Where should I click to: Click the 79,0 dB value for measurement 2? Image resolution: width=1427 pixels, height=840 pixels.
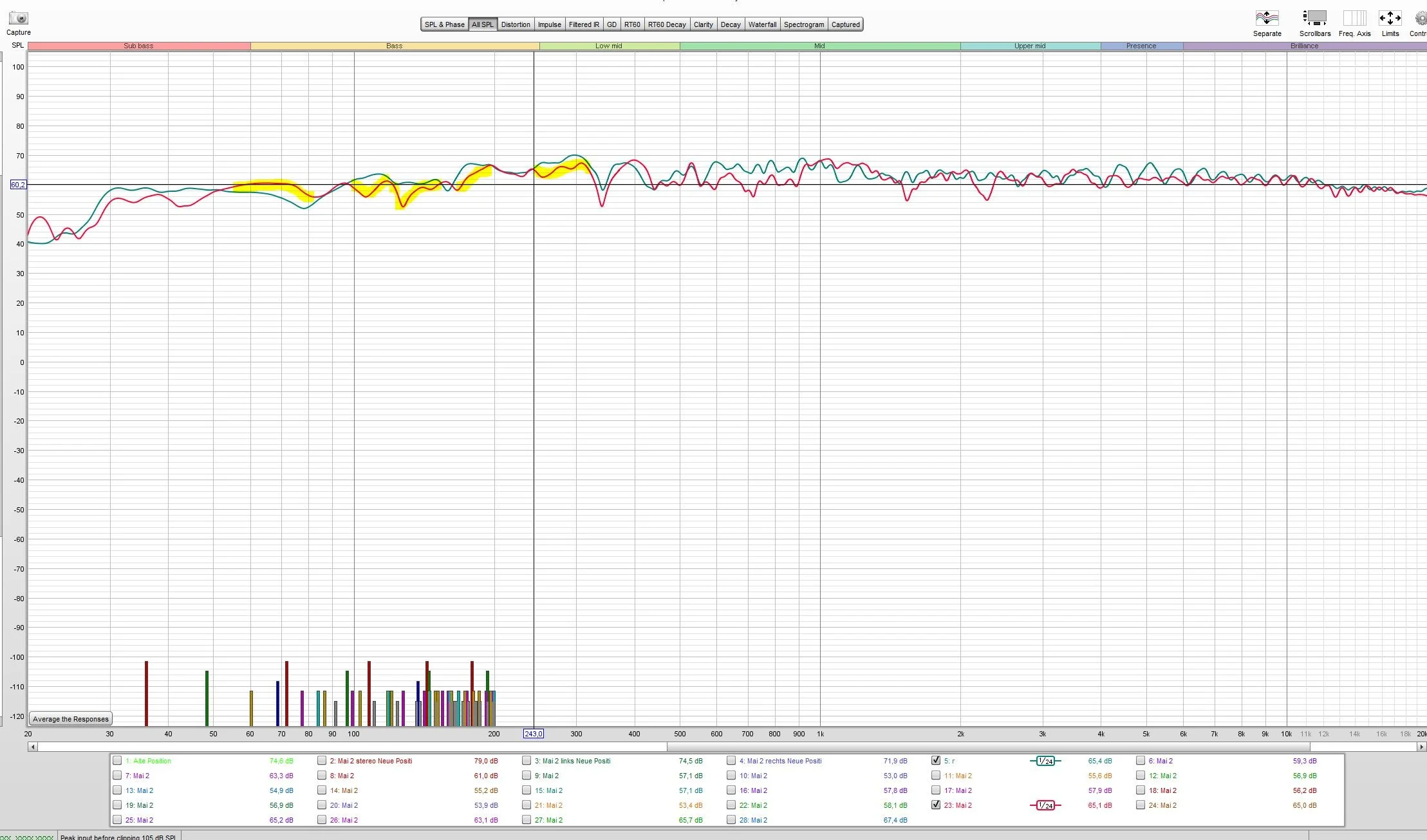coord(486,761)
